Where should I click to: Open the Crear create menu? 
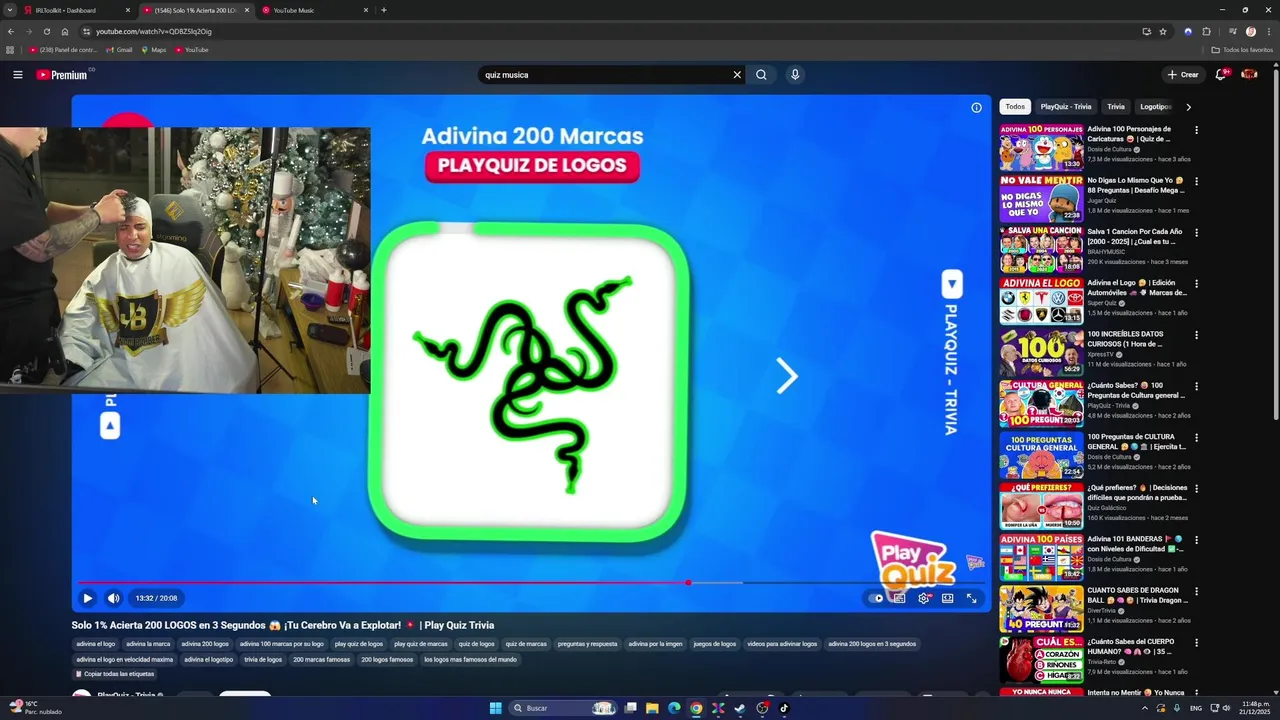pyautogui.click(x=1182, y=75)
